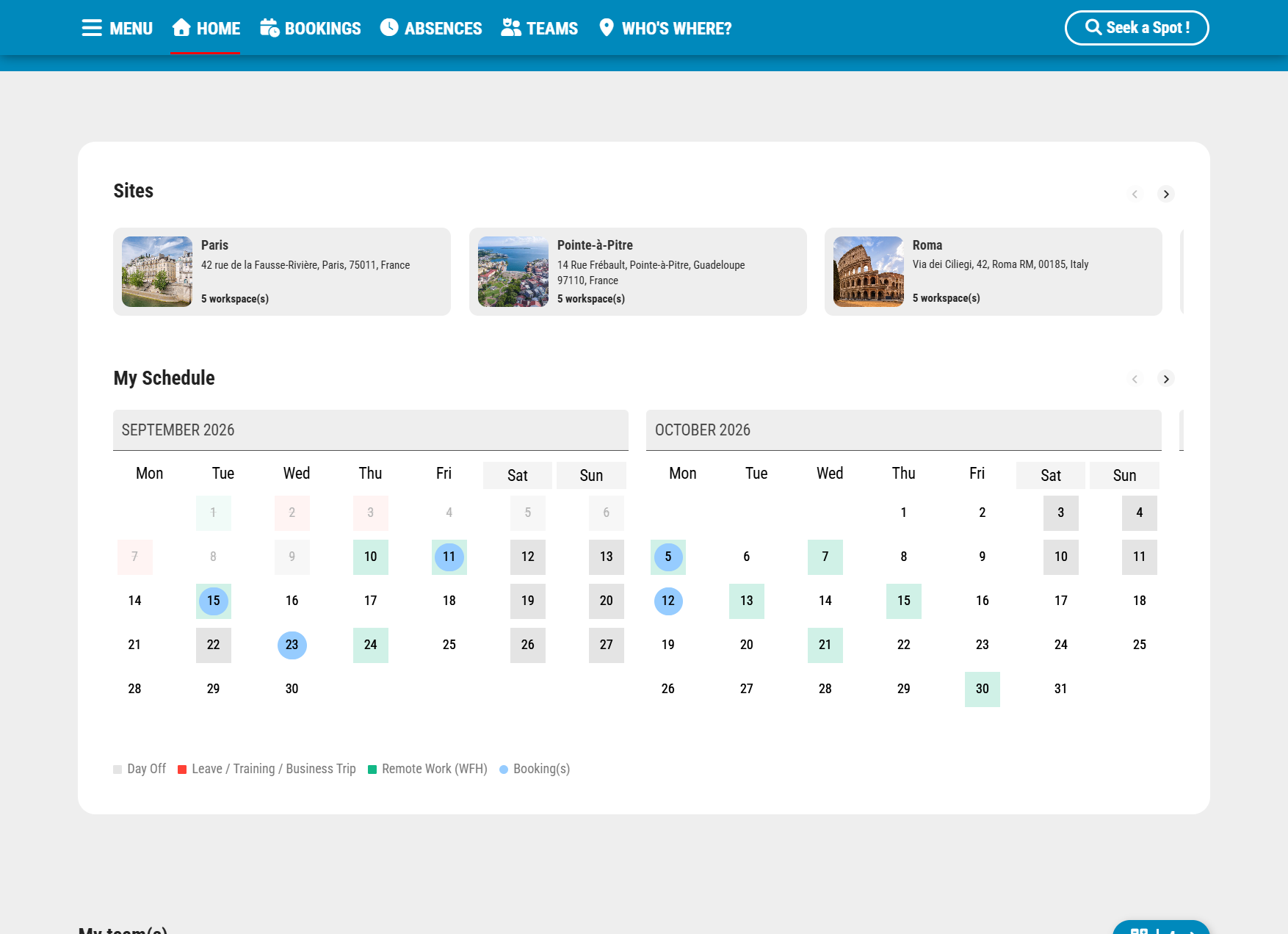Open the hamburger MENU icon
Screen dimensions: 1288x934
point(92,28)
